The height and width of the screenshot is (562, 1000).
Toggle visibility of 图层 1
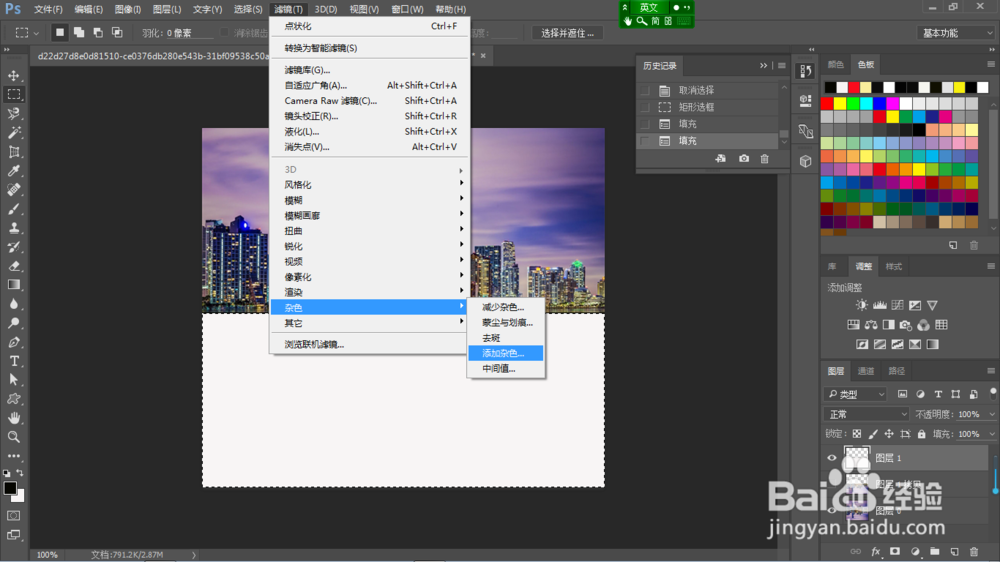(x=832, y=458)
